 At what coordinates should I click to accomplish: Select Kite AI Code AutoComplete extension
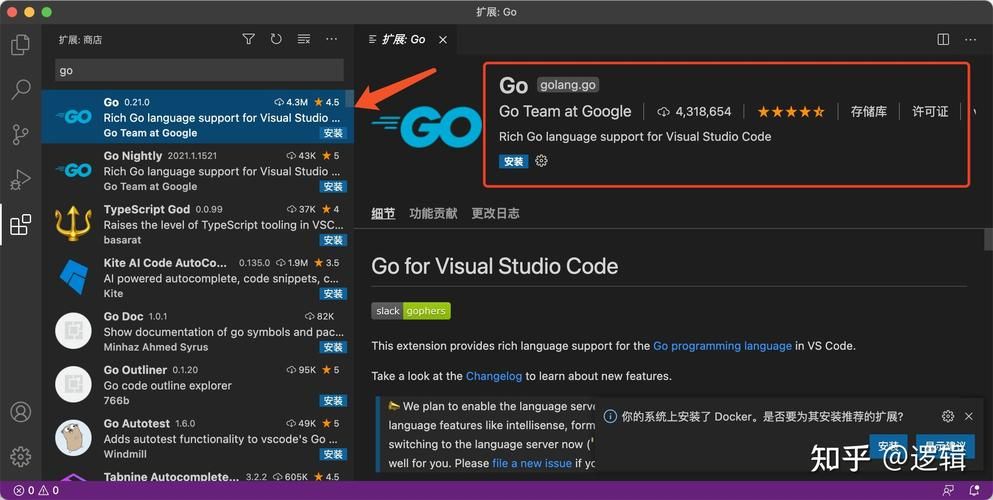pyautogui.click(x=198, y=278)
